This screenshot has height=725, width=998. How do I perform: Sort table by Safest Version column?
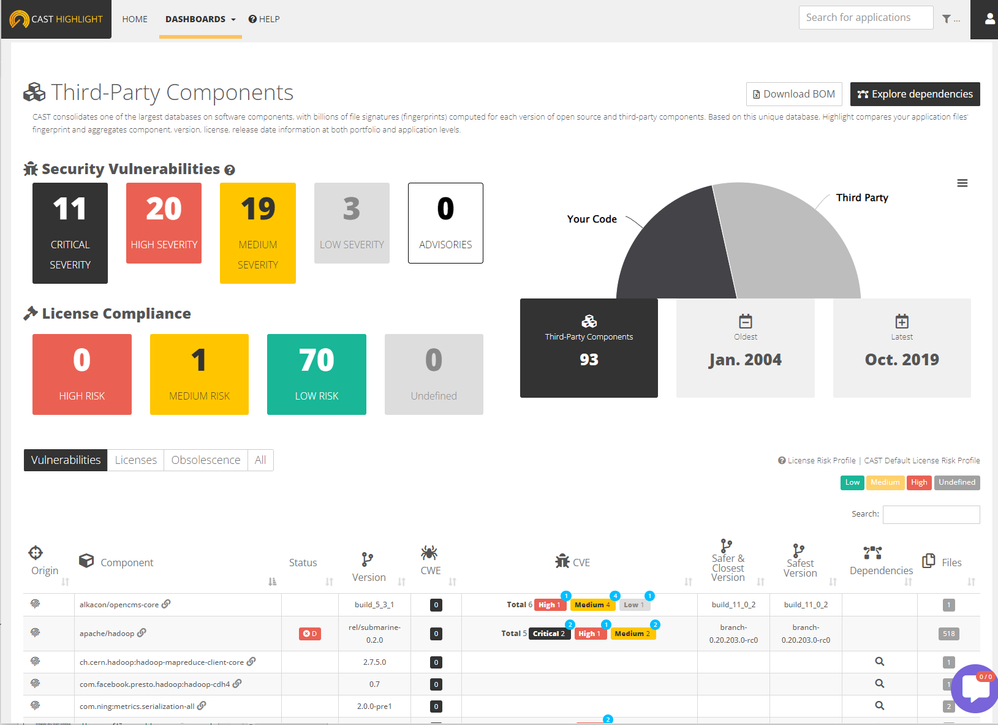pyautogui.click(x=833, y=581)
